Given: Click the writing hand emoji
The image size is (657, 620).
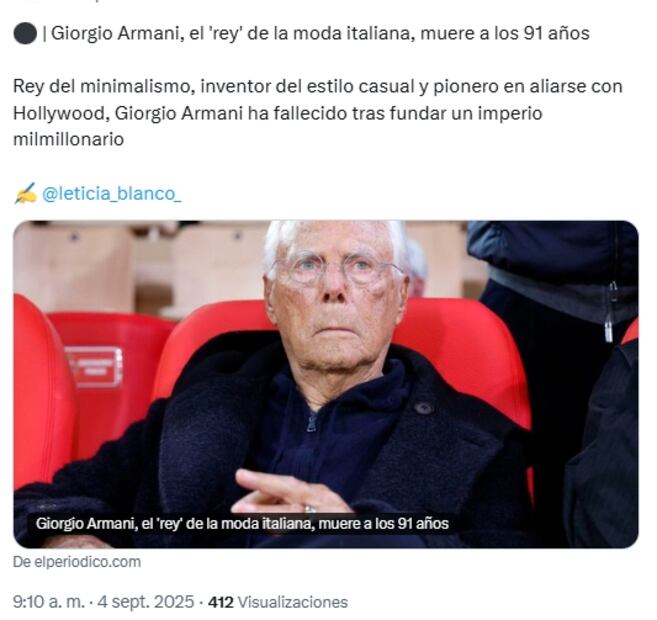Looking at the screenshot, I should pyautogui.click(x=25, y=194).
